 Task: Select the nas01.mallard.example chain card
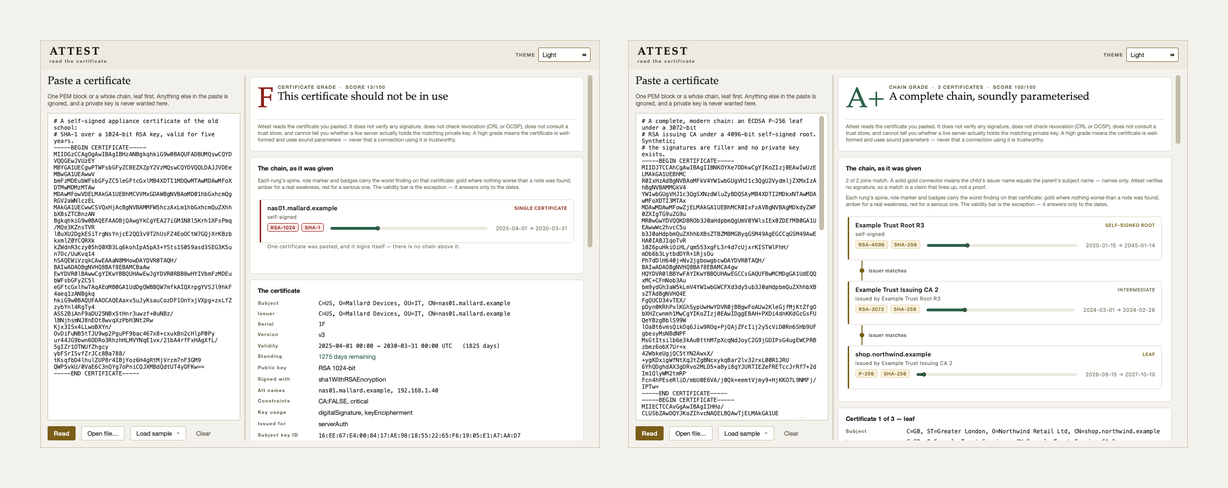pyautogui.click(x=416, y=219)
